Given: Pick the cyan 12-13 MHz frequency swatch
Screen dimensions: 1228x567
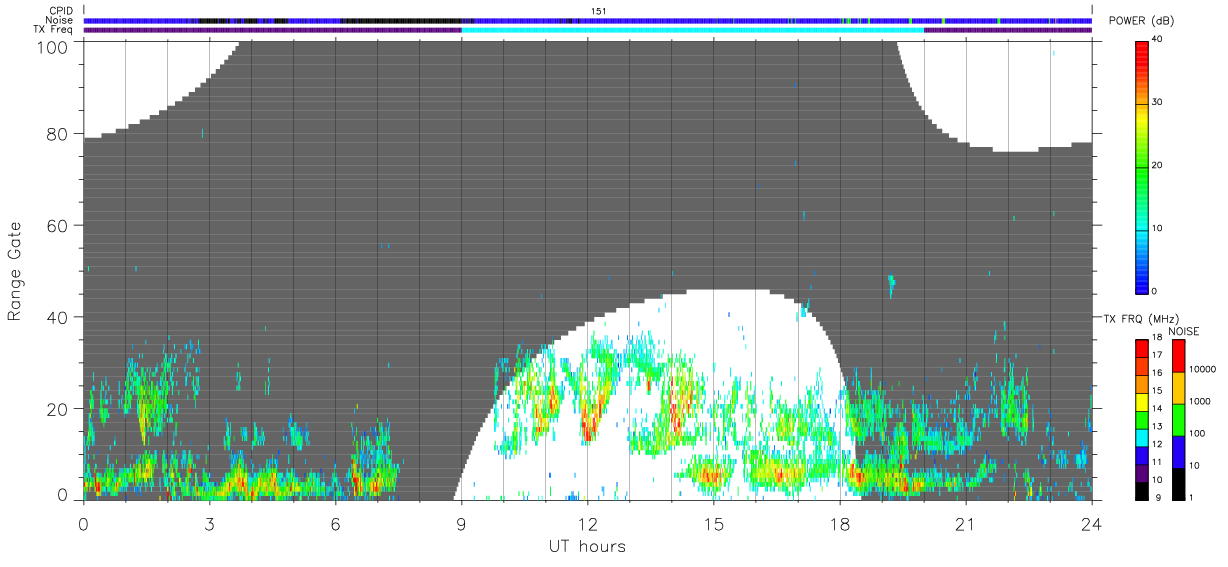Looking at the screenshot, I should tap(1141, 438).
